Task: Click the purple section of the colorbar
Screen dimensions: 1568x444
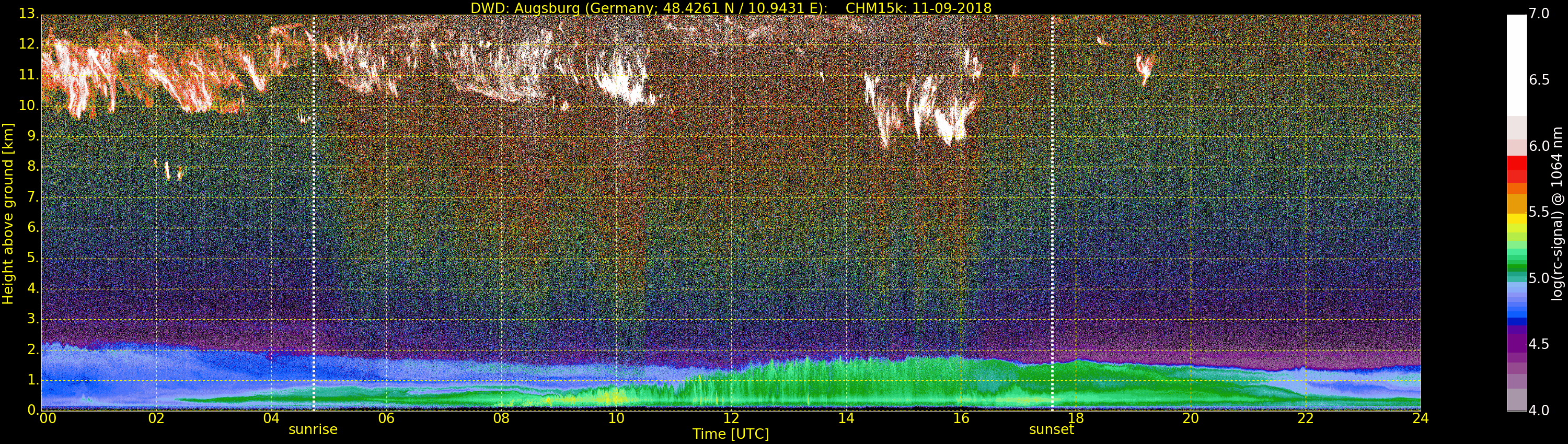Action: (1516, 340)
